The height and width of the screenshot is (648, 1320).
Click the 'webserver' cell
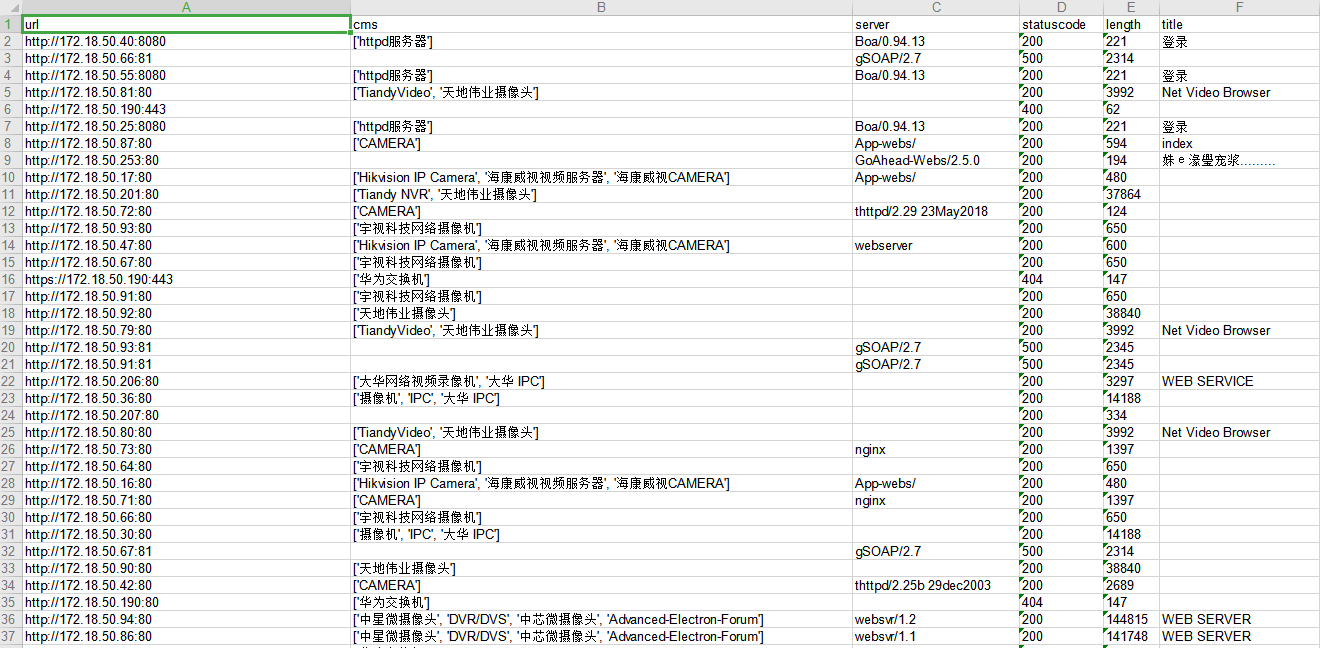(935, 245)
